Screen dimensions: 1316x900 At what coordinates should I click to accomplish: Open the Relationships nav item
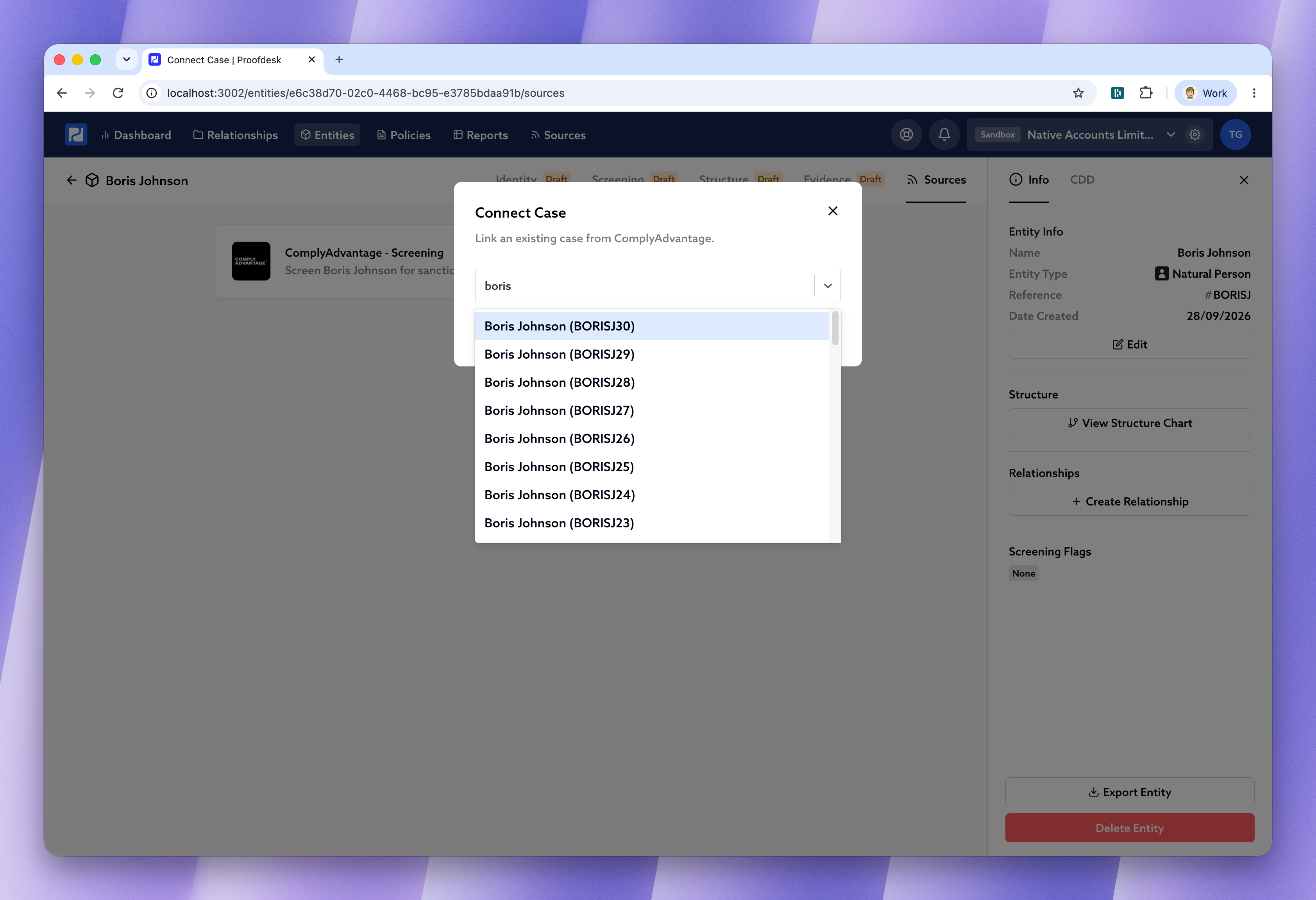236,135
